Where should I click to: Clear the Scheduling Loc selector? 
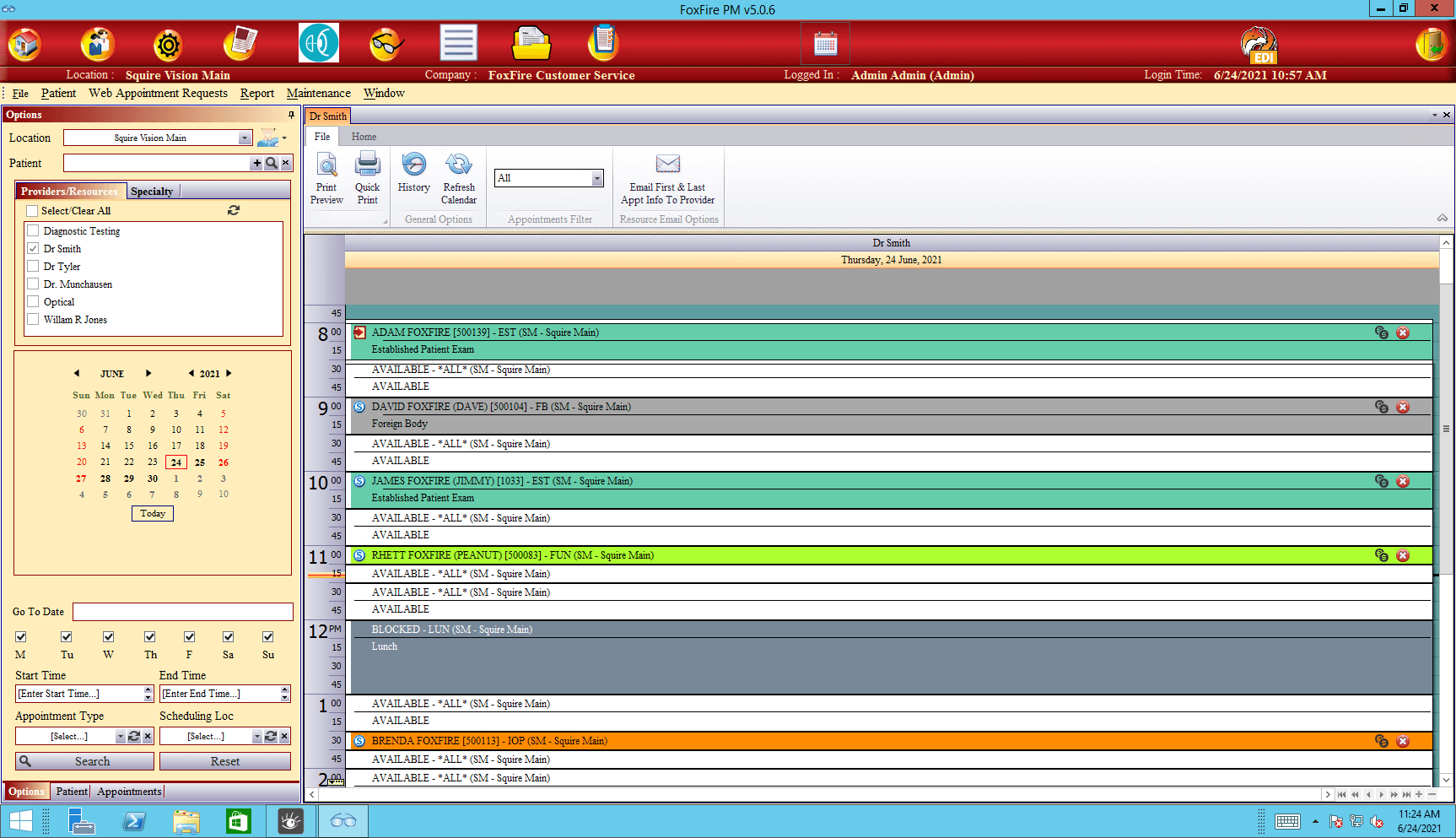click(284, 737)
